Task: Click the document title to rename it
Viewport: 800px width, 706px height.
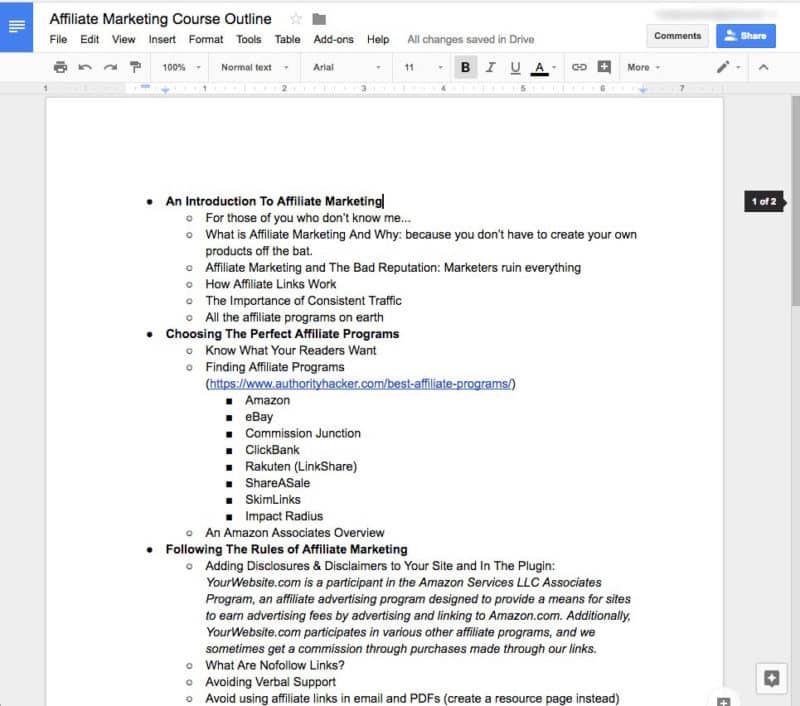Action: pyautogui.click(x=160, y=19)
